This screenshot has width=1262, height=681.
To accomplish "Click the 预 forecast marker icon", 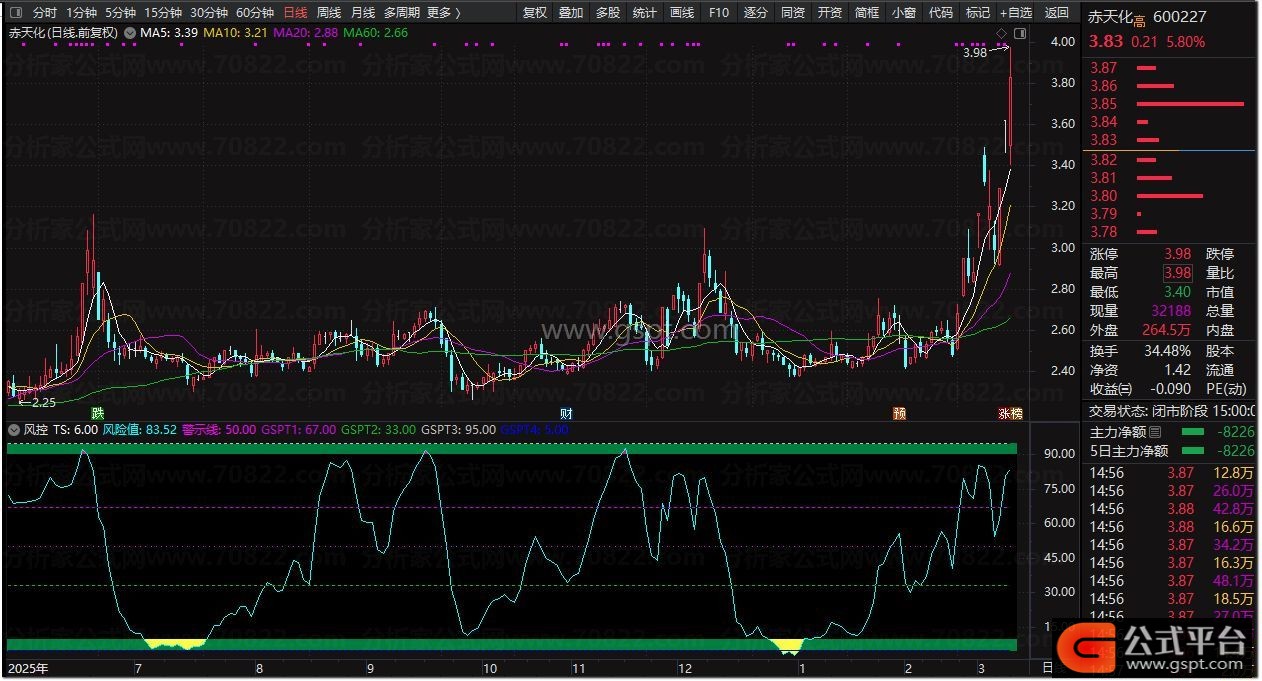I will coord(899,412).
